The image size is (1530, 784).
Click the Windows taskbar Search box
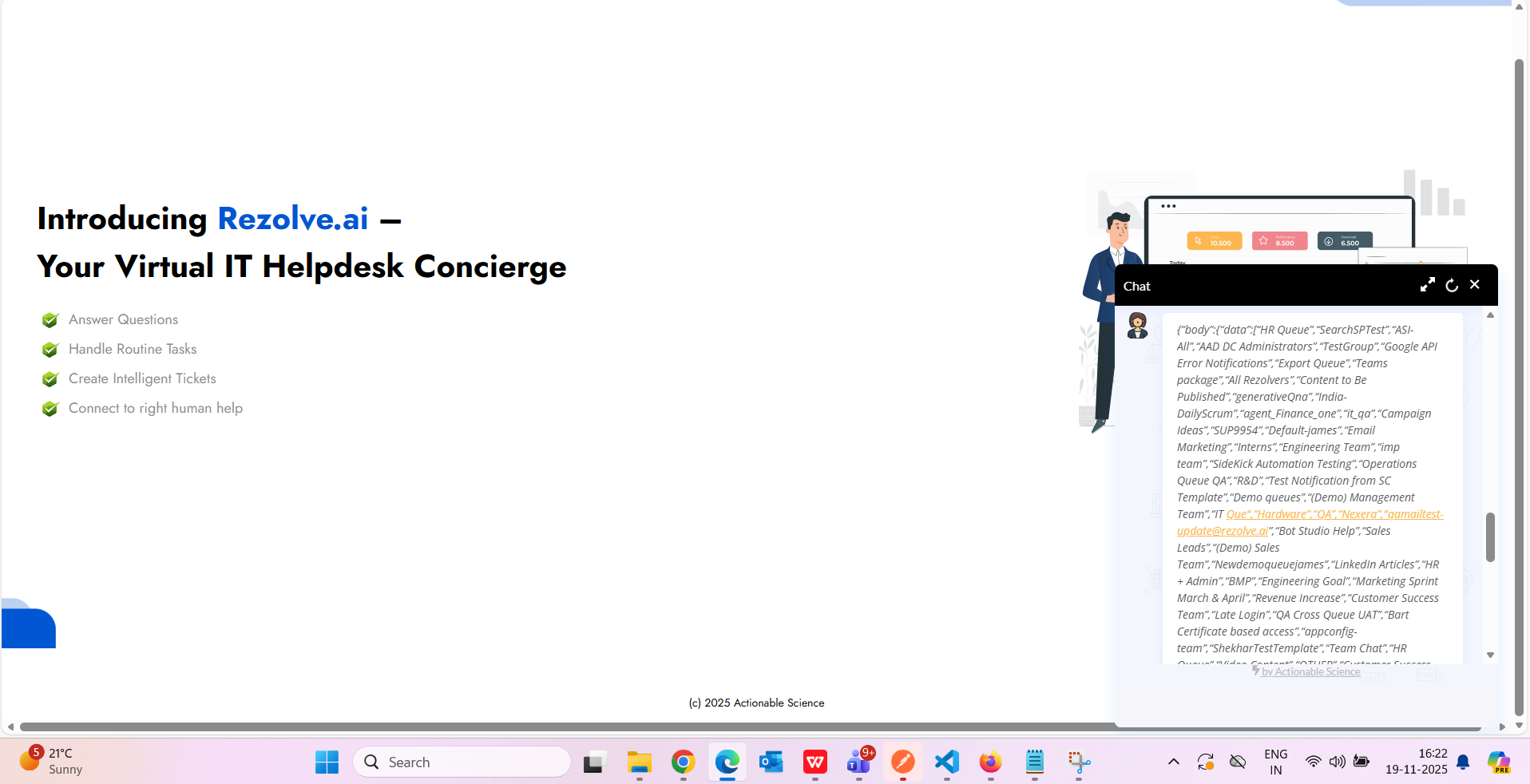click(462, 762)
